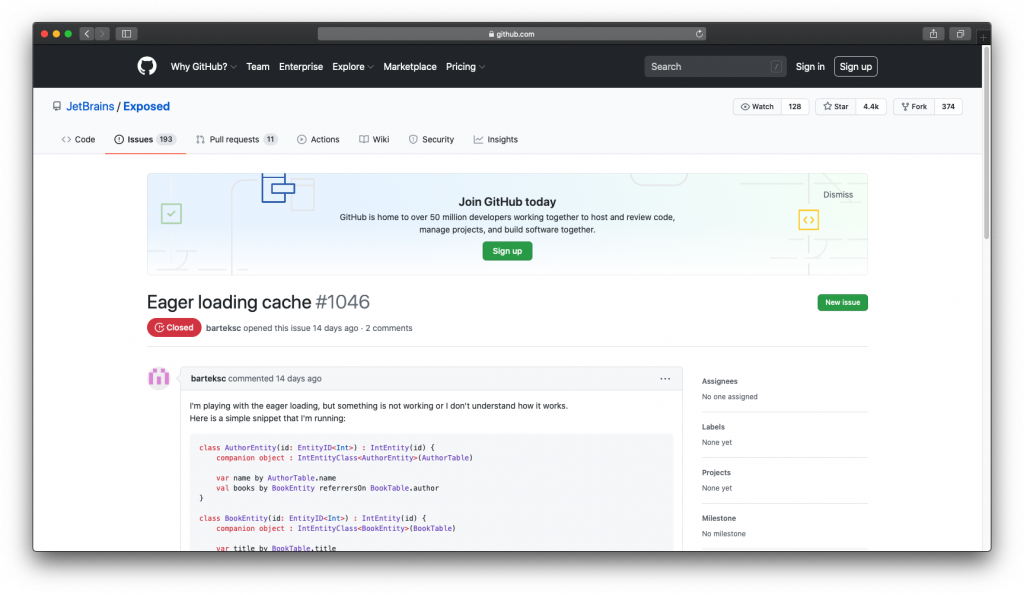Click 'Assignees' sidebar heading

(720, 381)
